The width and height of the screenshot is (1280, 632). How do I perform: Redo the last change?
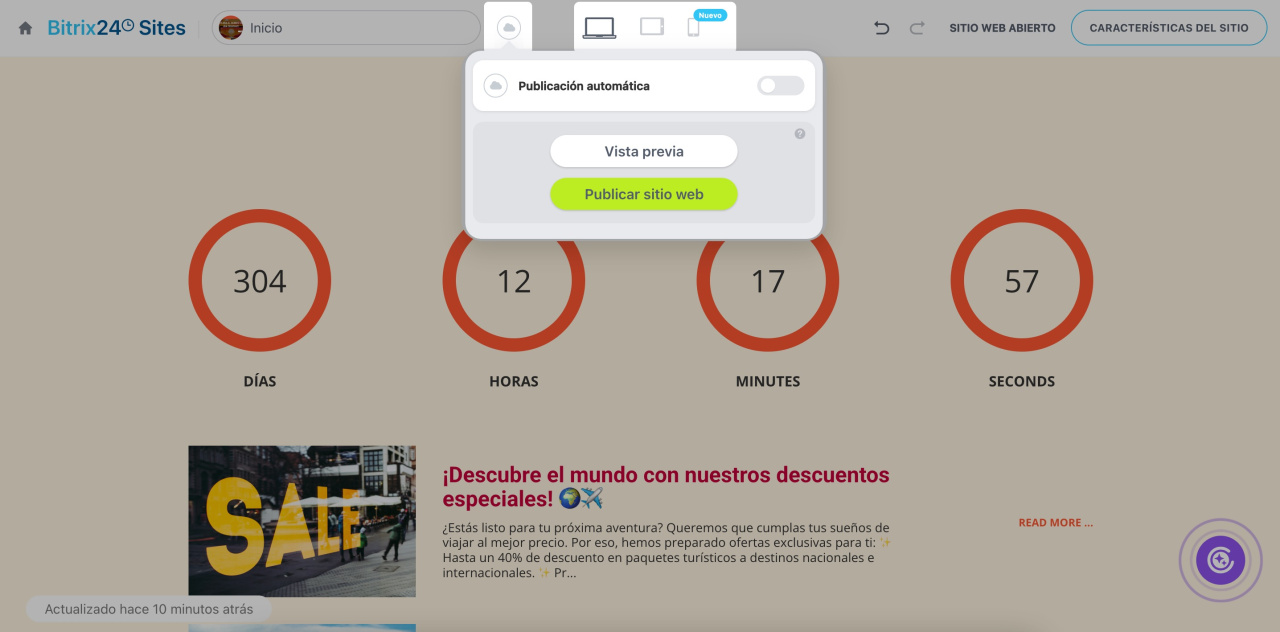(917, 28)
